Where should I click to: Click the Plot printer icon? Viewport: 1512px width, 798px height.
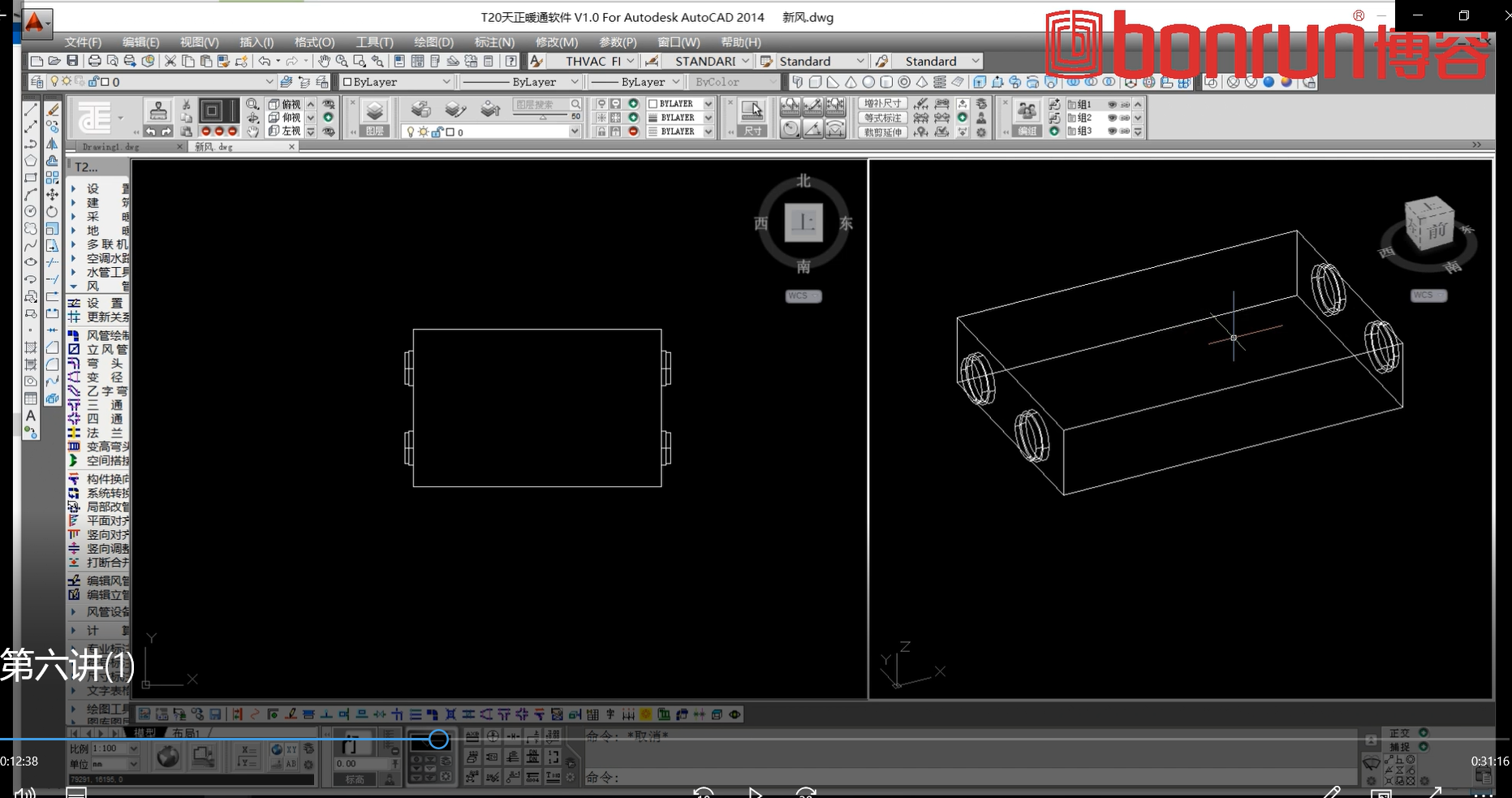point(94,61)
